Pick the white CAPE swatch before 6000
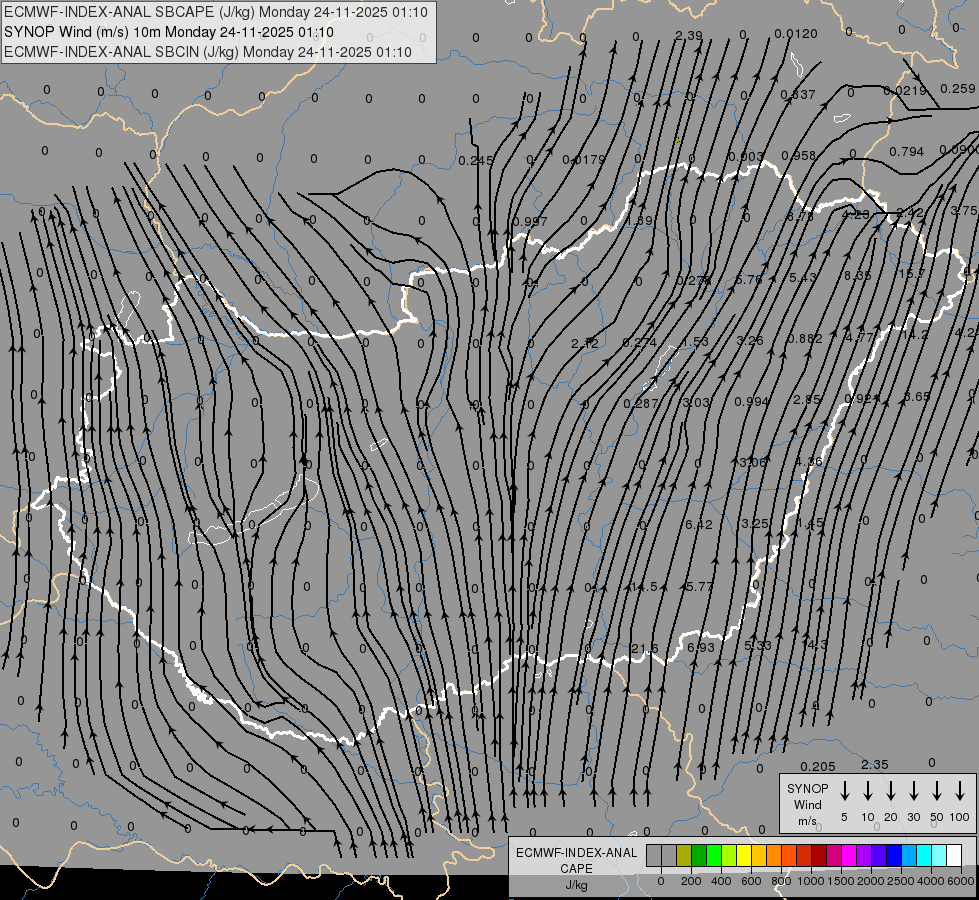This screenshot has width=979, height=900. click(x=954, y=855)
